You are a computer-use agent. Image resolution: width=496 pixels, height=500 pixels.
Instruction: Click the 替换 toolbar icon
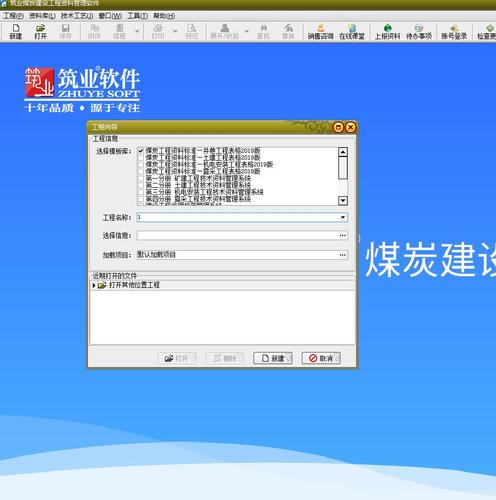288,32
